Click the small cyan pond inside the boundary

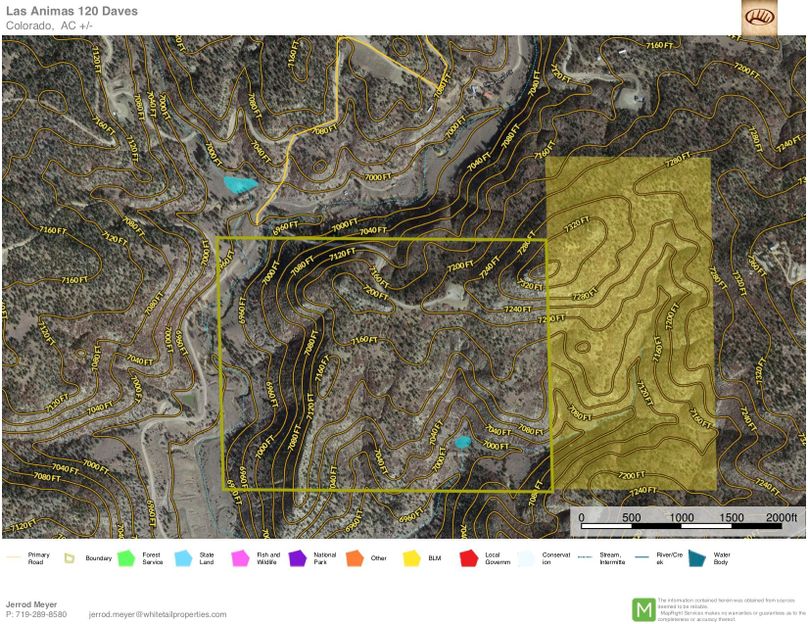click(462, 441)
